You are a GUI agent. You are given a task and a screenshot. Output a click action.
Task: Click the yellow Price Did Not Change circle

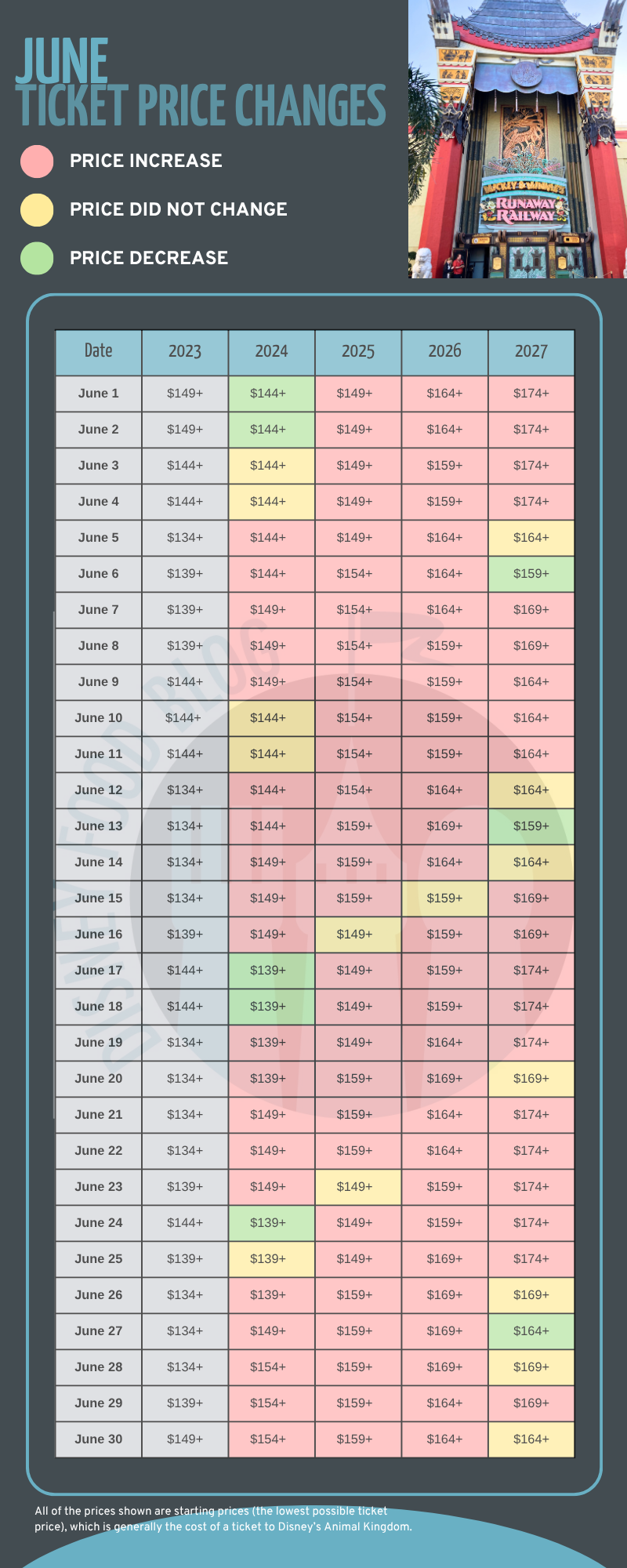tap(37, 210)
